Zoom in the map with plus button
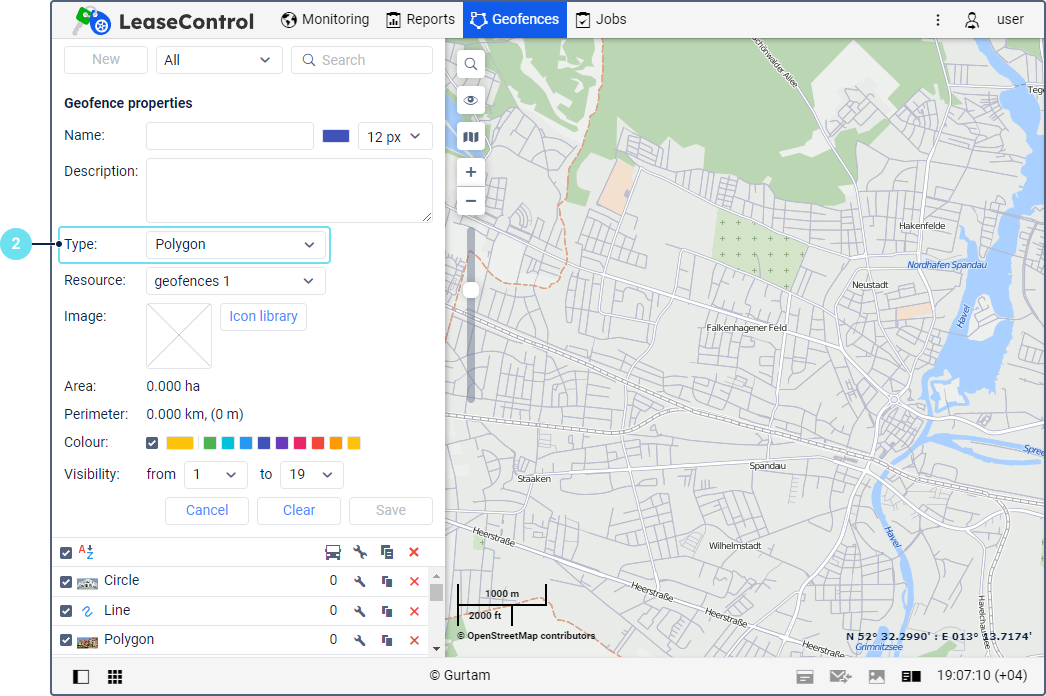 tap(471, 172)
